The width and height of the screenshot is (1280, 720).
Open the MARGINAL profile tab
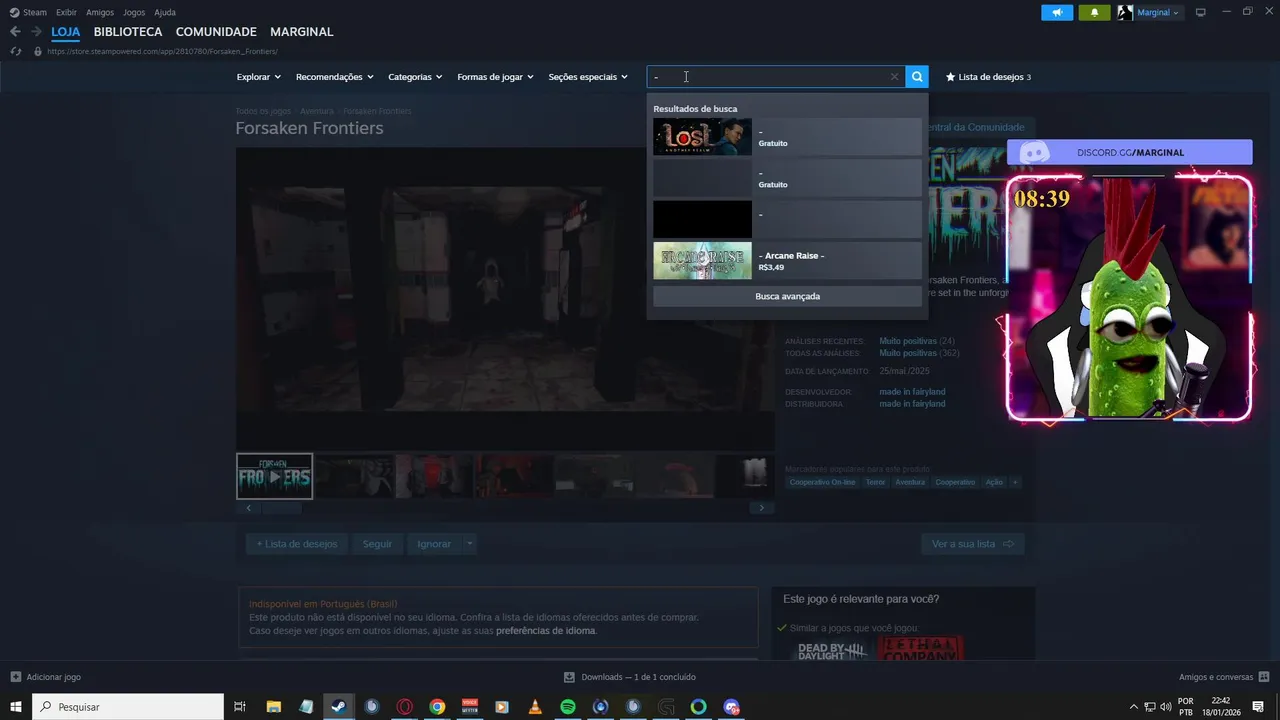pyautogui.click(x=302, y=32)
